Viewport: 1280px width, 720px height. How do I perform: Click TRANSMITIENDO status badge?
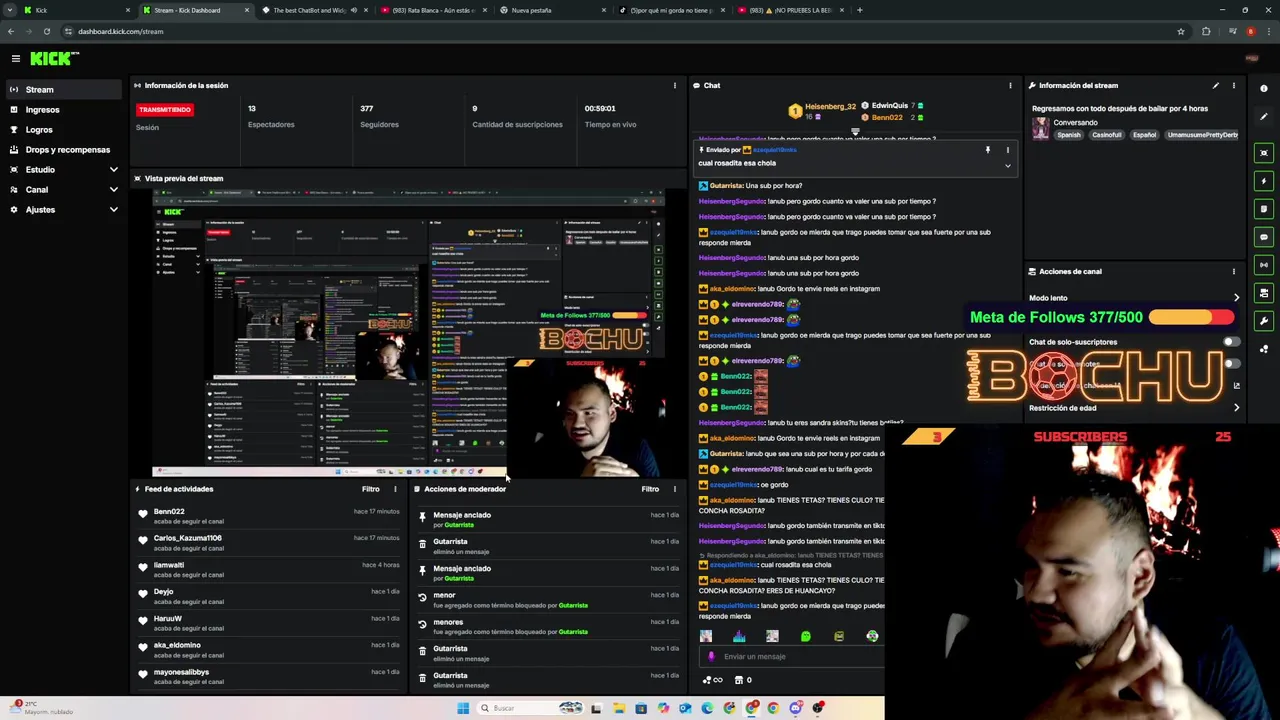click(x=165, y=109)
